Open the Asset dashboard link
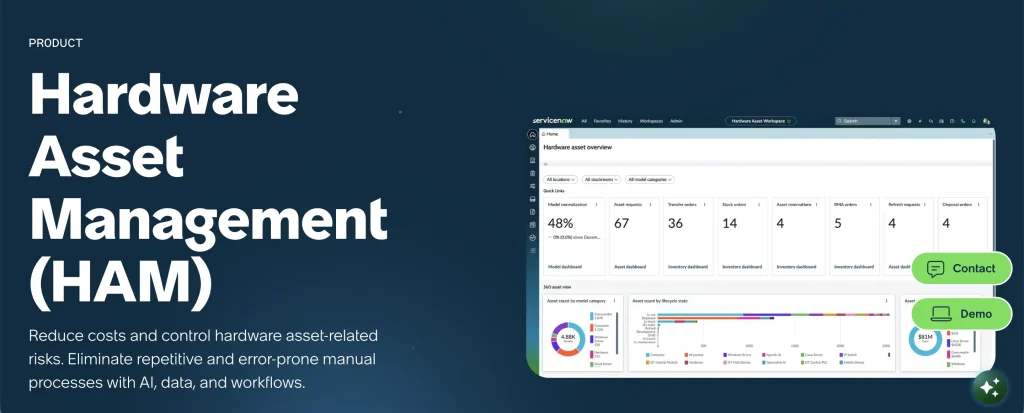The image size is (1024, 413). (x=630, y=267)
